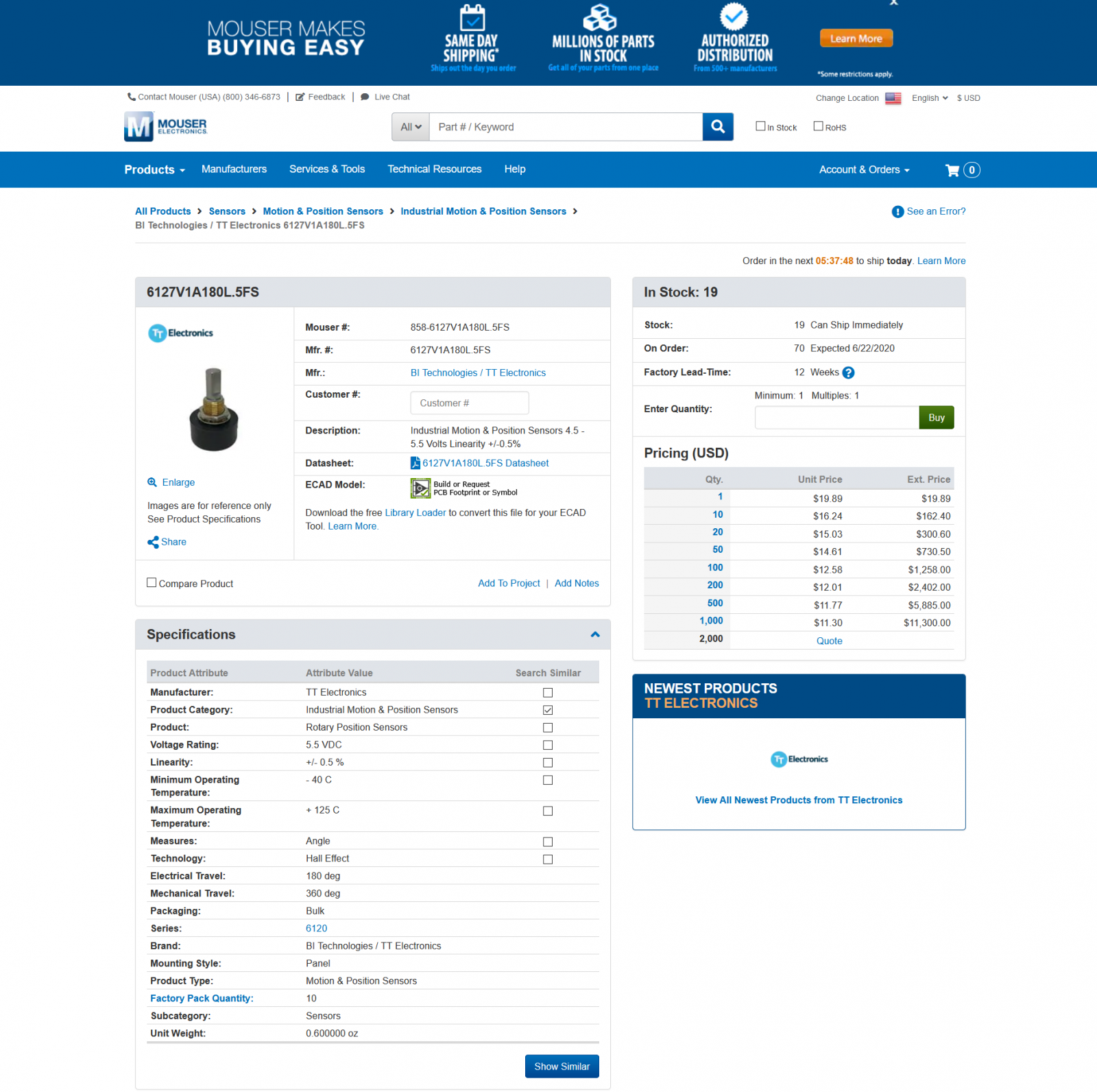
Task: Open the English language dropdown
Action: point(930,98)
